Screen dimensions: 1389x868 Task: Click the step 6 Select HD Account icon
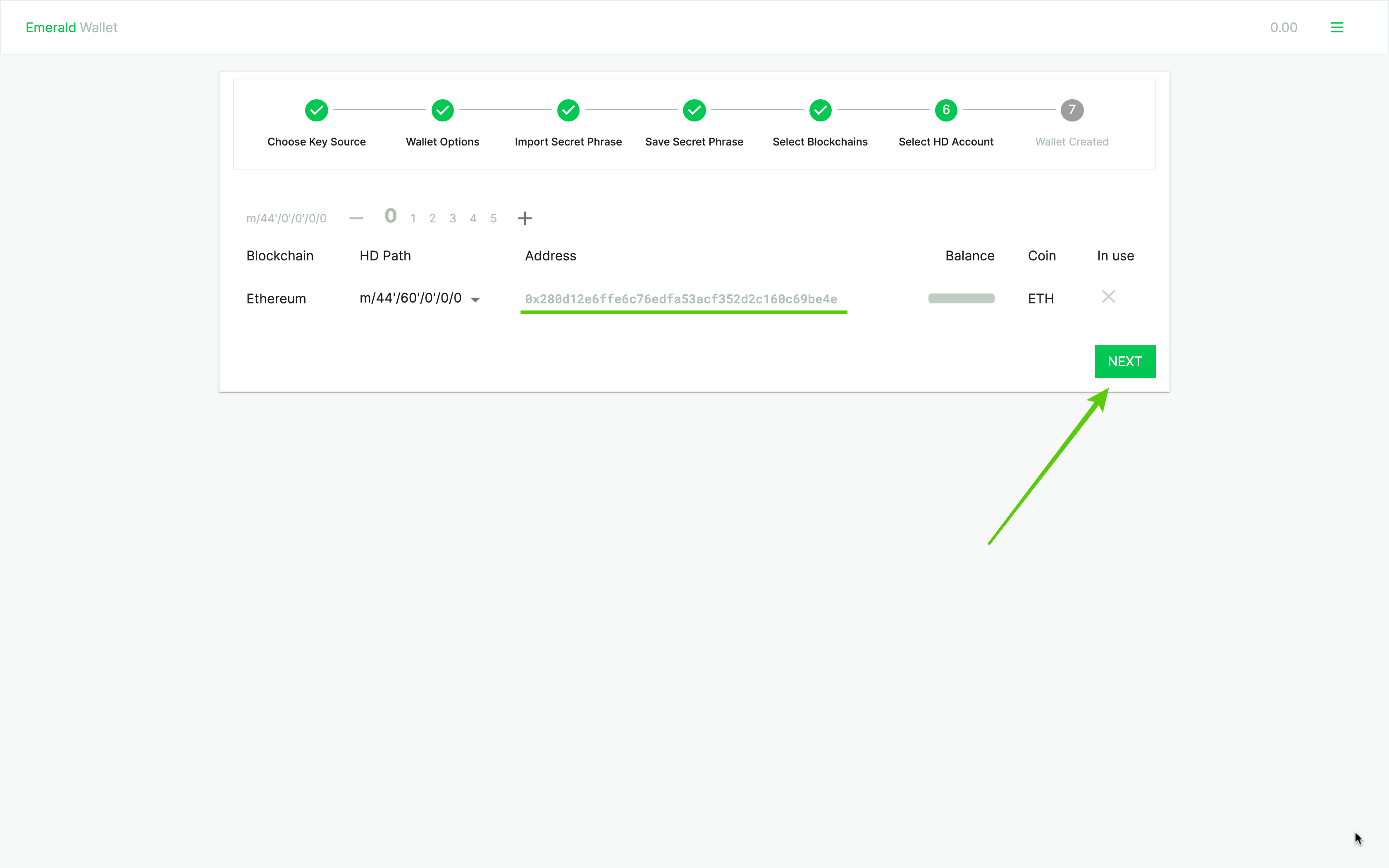(946, 110)
